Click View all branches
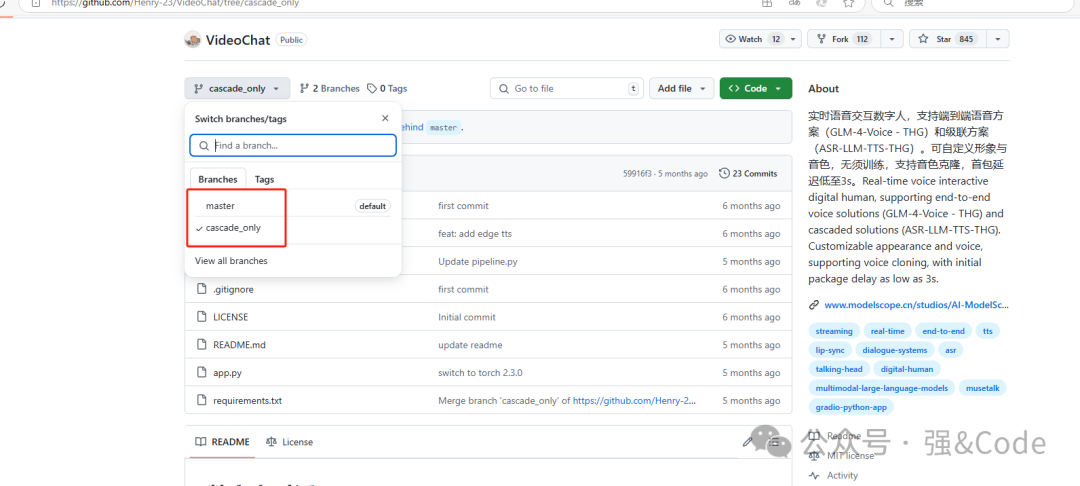 click(x=231, y=261)
